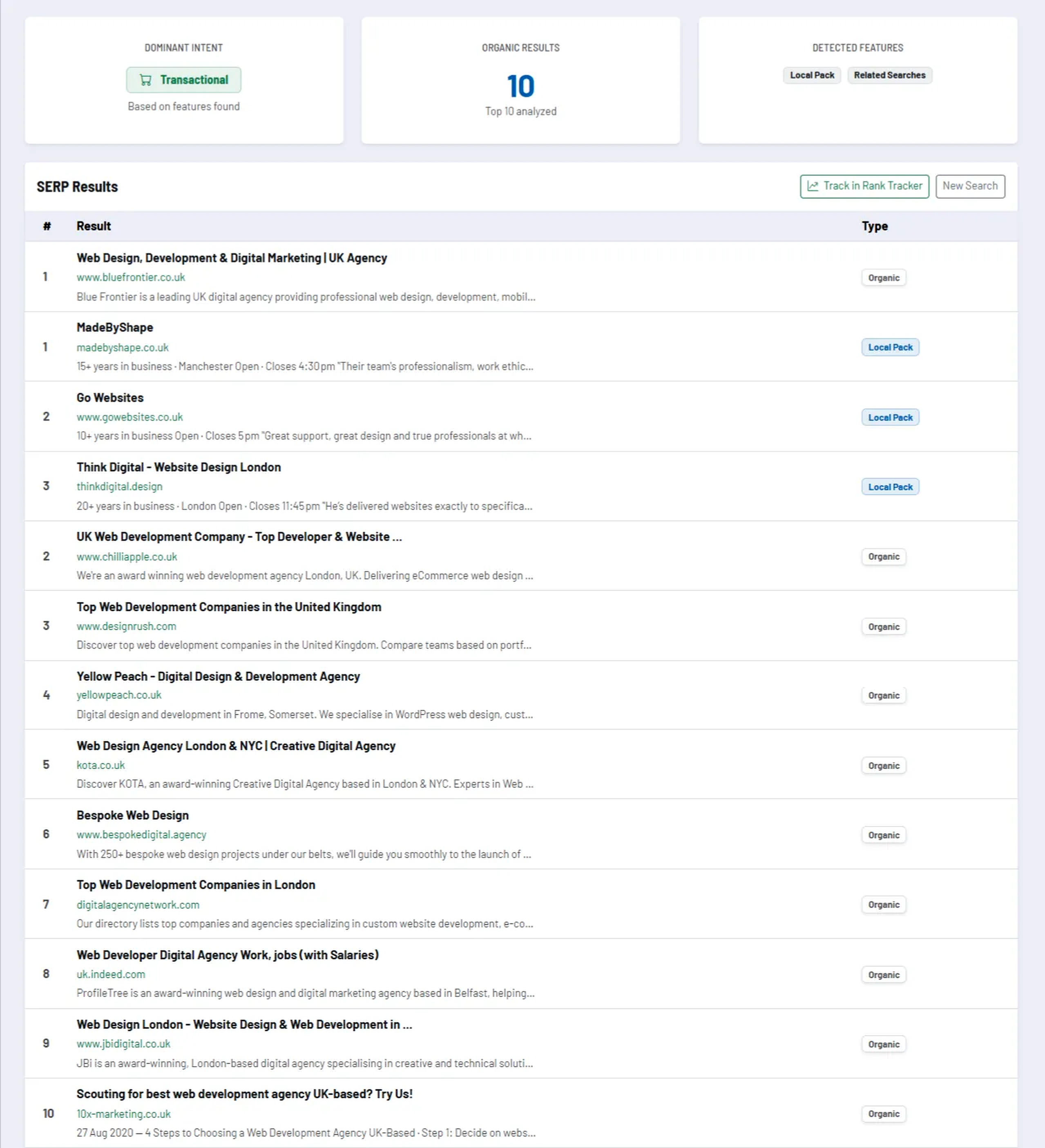Image resolution: width=1045 pixels, height=1148 pixels.
Task: Open the madebyshape.co.uk link
Action: [x=123, y=347]
